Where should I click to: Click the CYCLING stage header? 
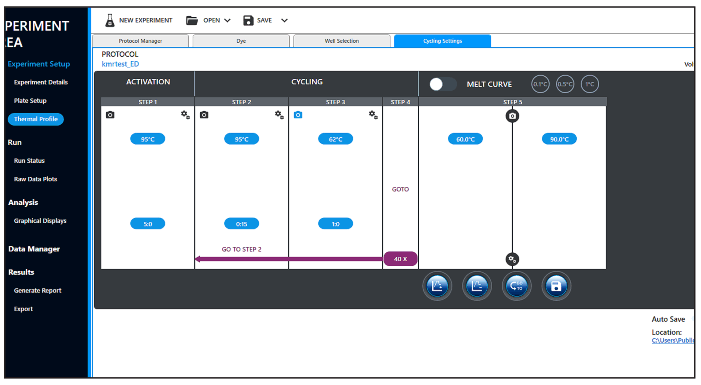click(307, 82)
